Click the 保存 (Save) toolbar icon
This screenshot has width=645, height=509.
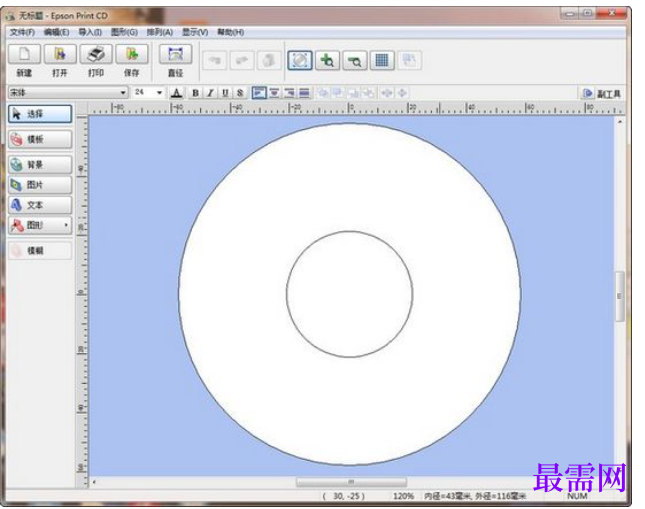[132, 55]
